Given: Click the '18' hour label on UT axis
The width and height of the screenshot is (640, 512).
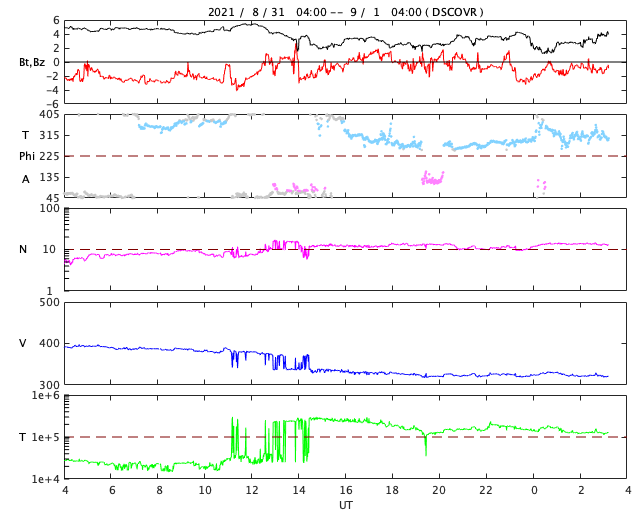Looking at the screenshot, I should pyautogui.click(x=392, y=490).
